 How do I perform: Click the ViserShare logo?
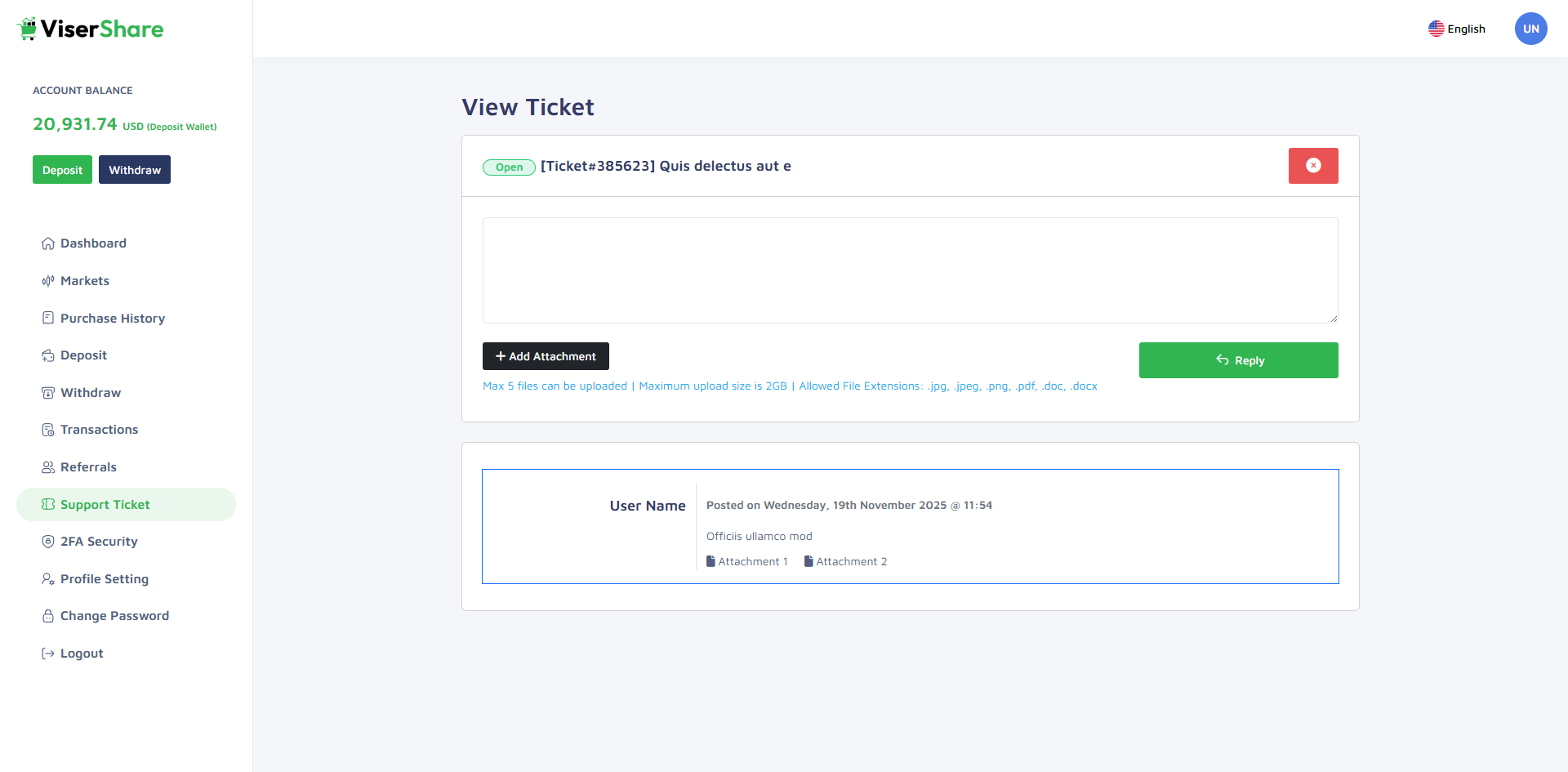coord(90,29)
